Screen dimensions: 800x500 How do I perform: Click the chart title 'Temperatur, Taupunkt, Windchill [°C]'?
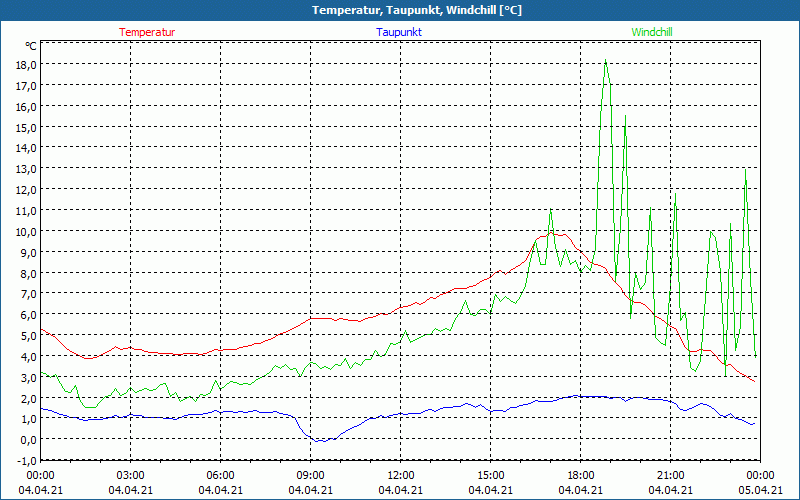tap(417, 10)
